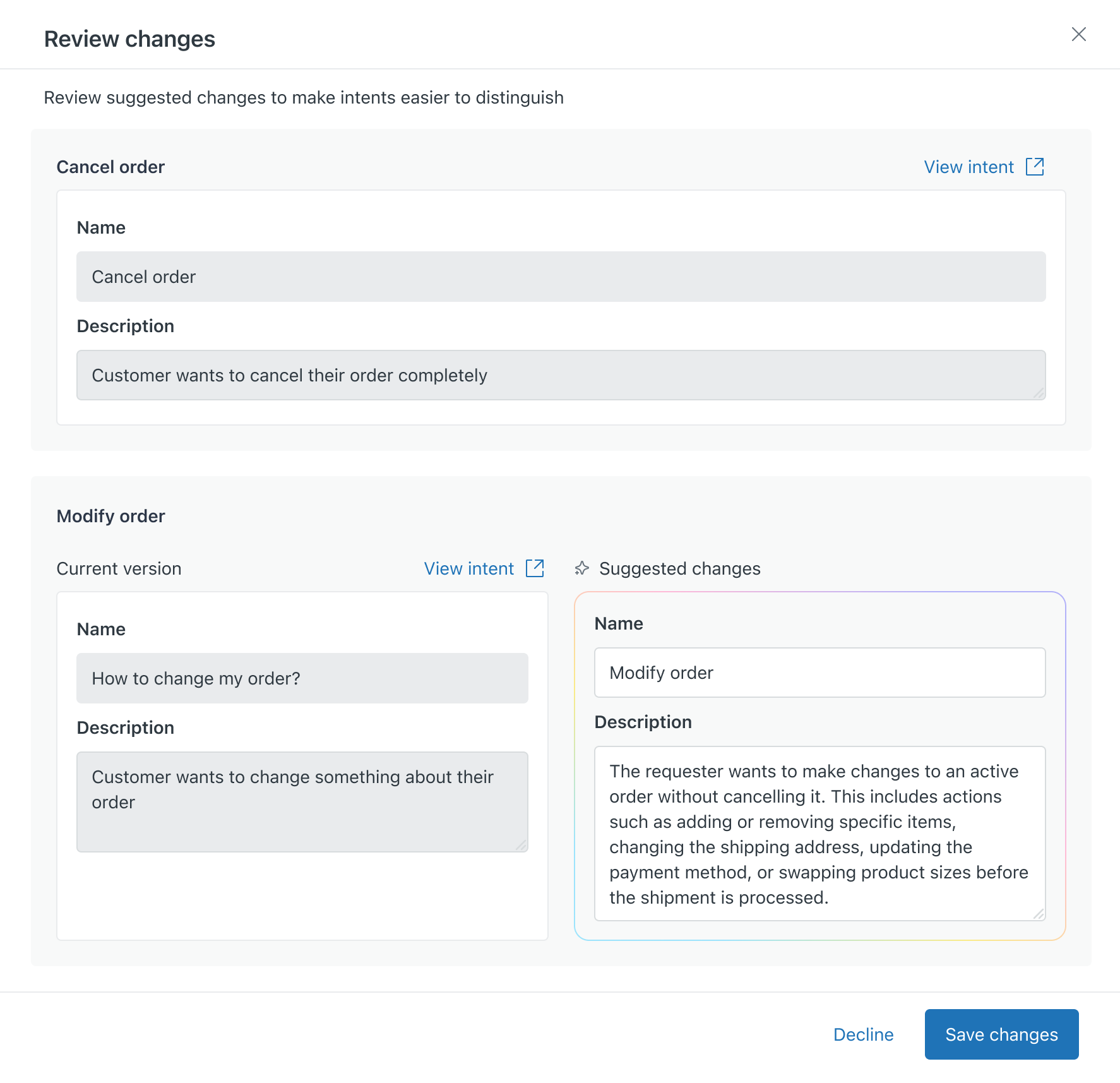Click the Modify order section heading
This screenshot has height=1083, width=1120.
(111, 516)
